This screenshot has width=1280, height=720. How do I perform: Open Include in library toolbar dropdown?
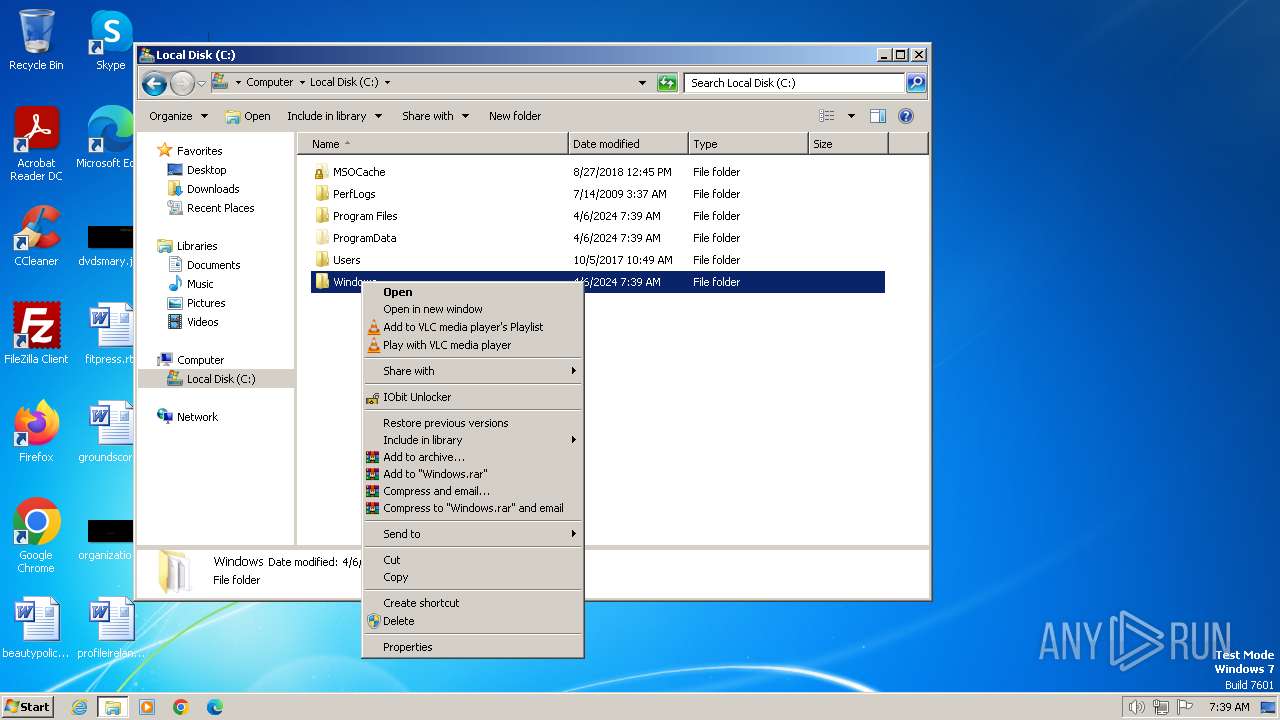pyautogui.click(x=334, y=116)
